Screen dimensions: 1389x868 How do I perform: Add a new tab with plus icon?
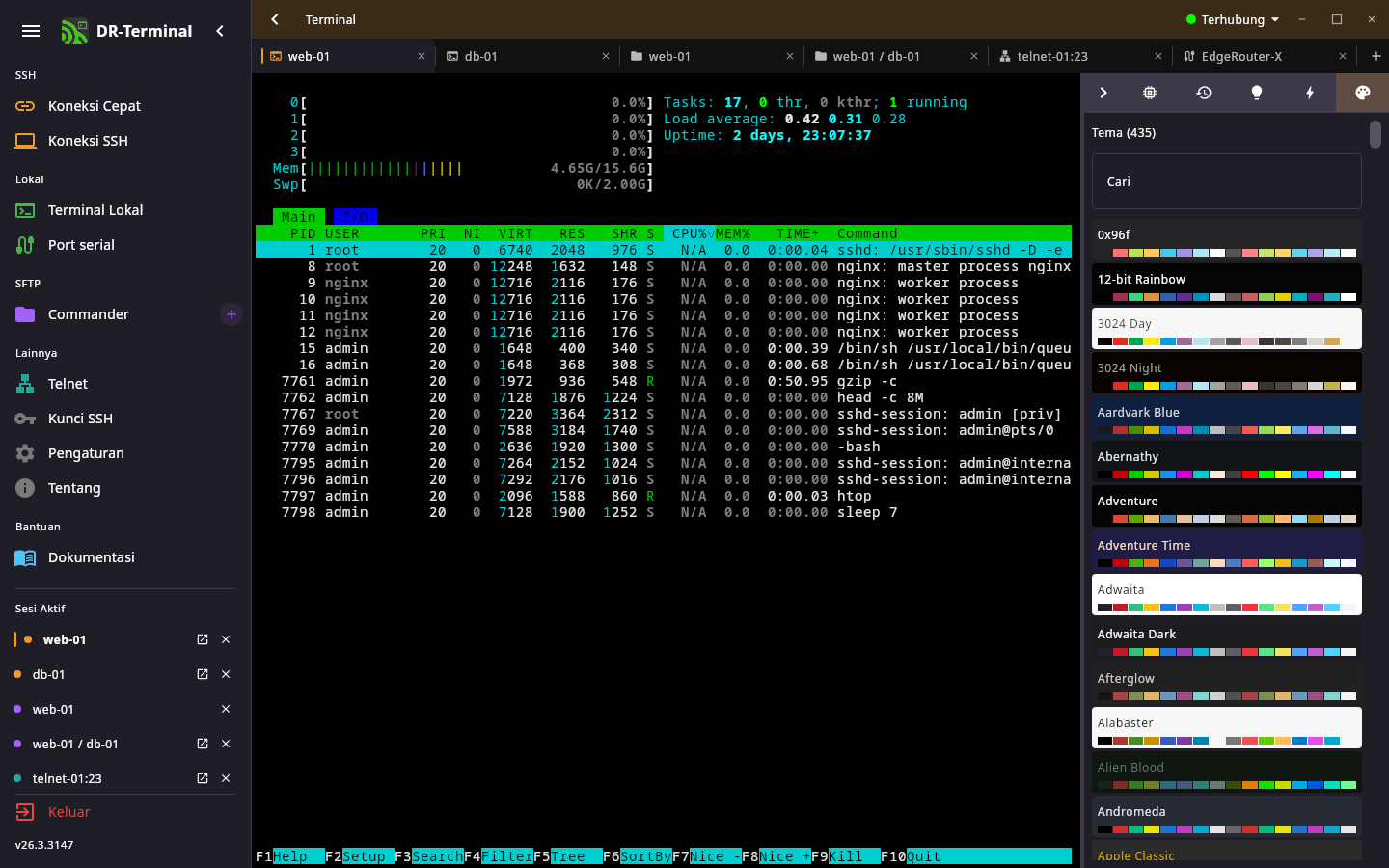tap(1375, 56)
